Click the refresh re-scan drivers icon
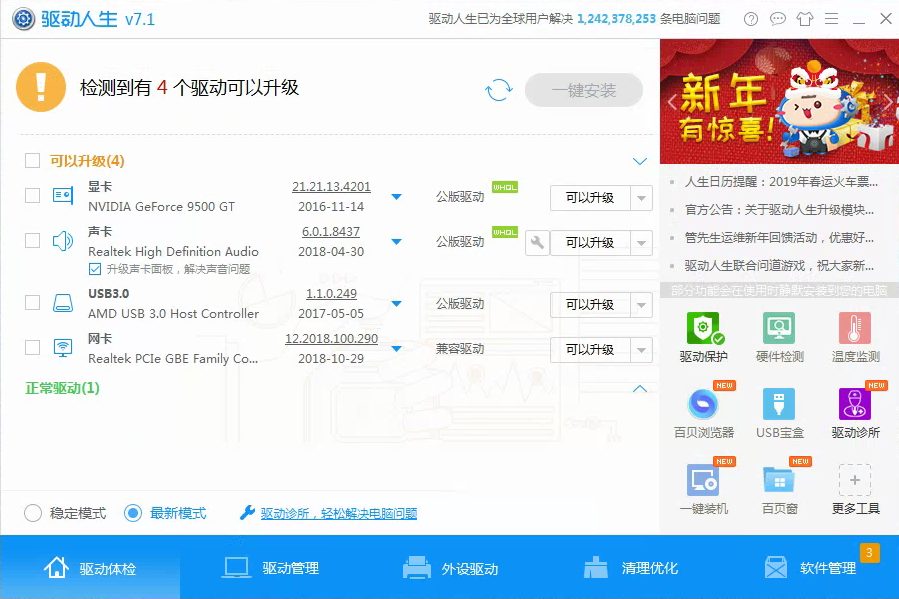Screen dimensions: 899x599 tap(498, 90)
